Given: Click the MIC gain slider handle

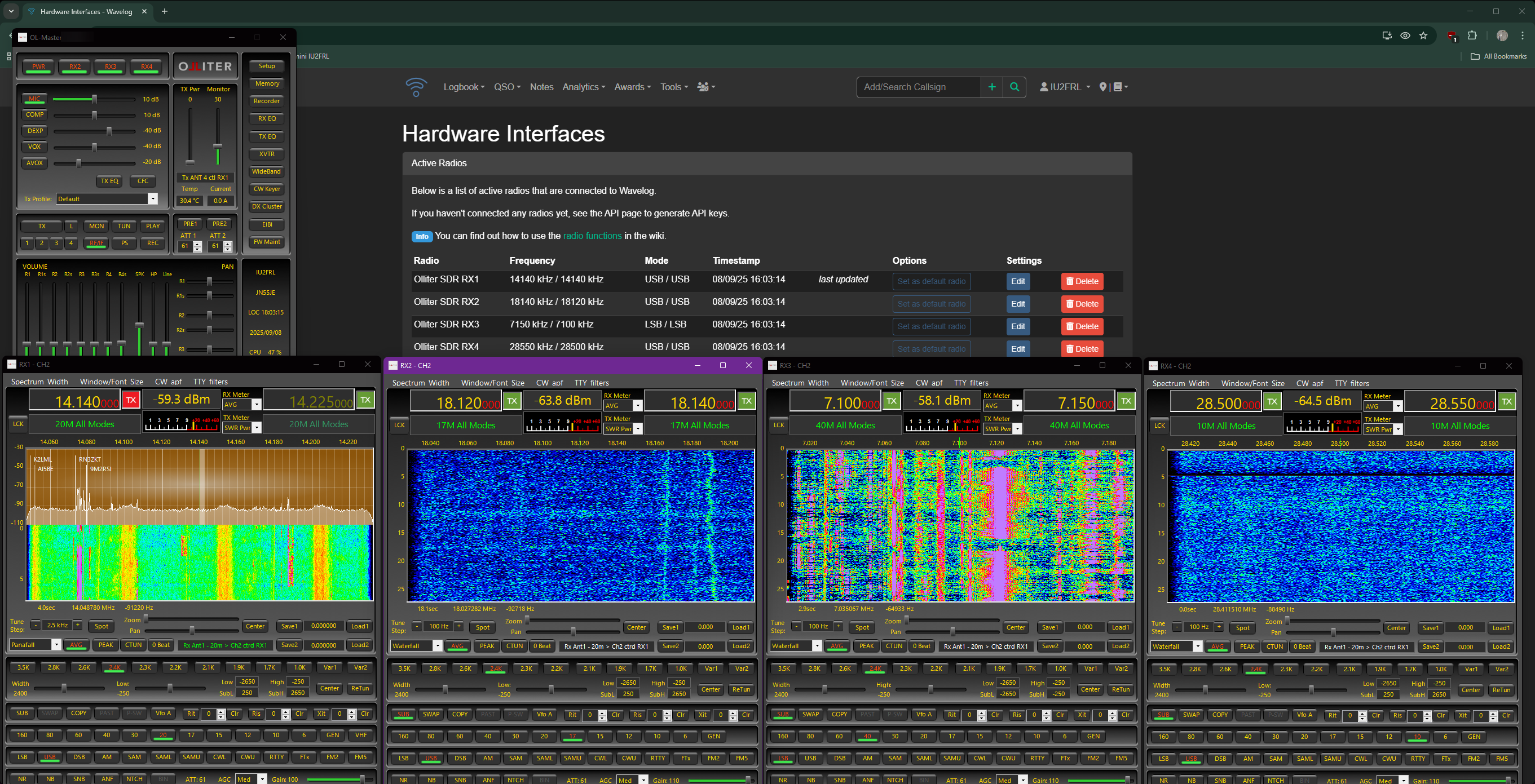Looking at the screenshot, I should 94,99.
